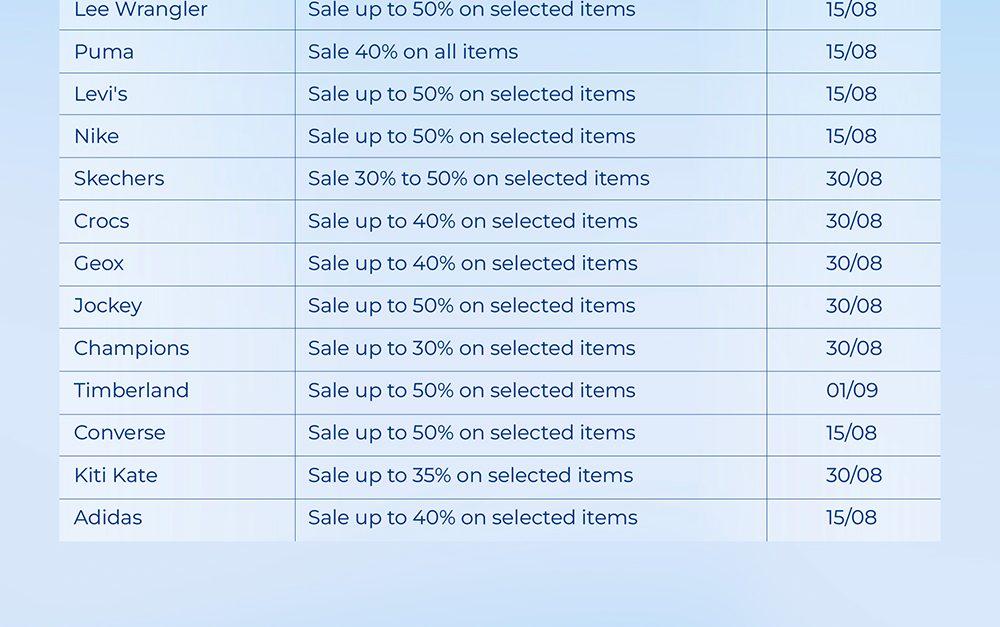Select Crocs' 30/08 date cell
The width and height of the screenshot is (1000, 627).
coord(853,221)
